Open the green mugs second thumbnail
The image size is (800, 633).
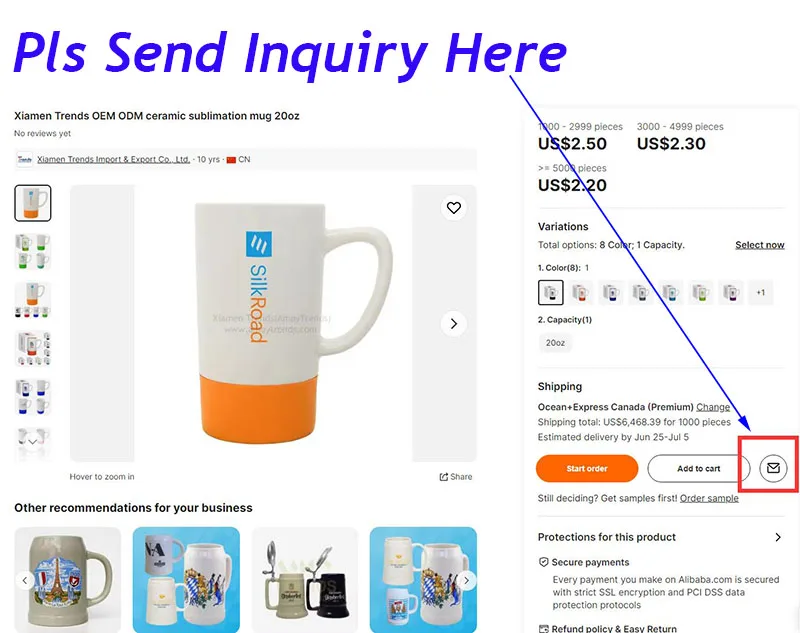[x=33, y=251]
